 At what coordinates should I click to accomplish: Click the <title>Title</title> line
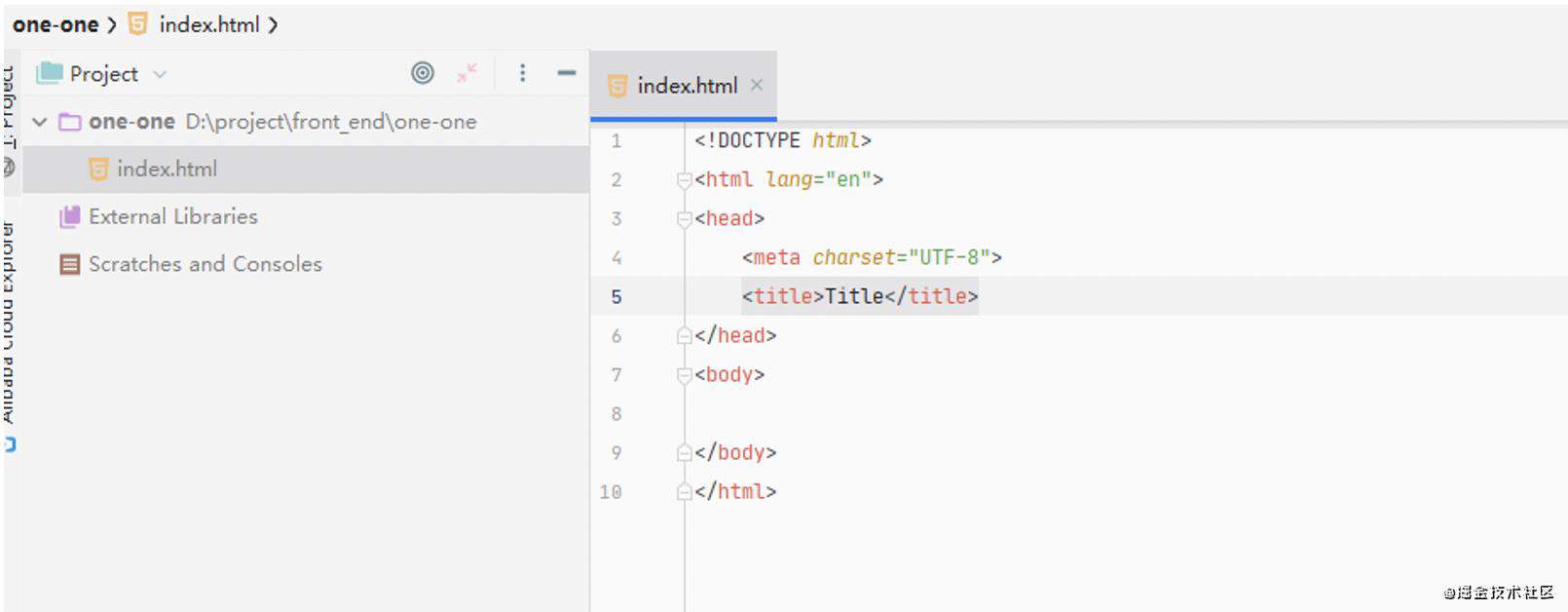click(x=860, y=296)
